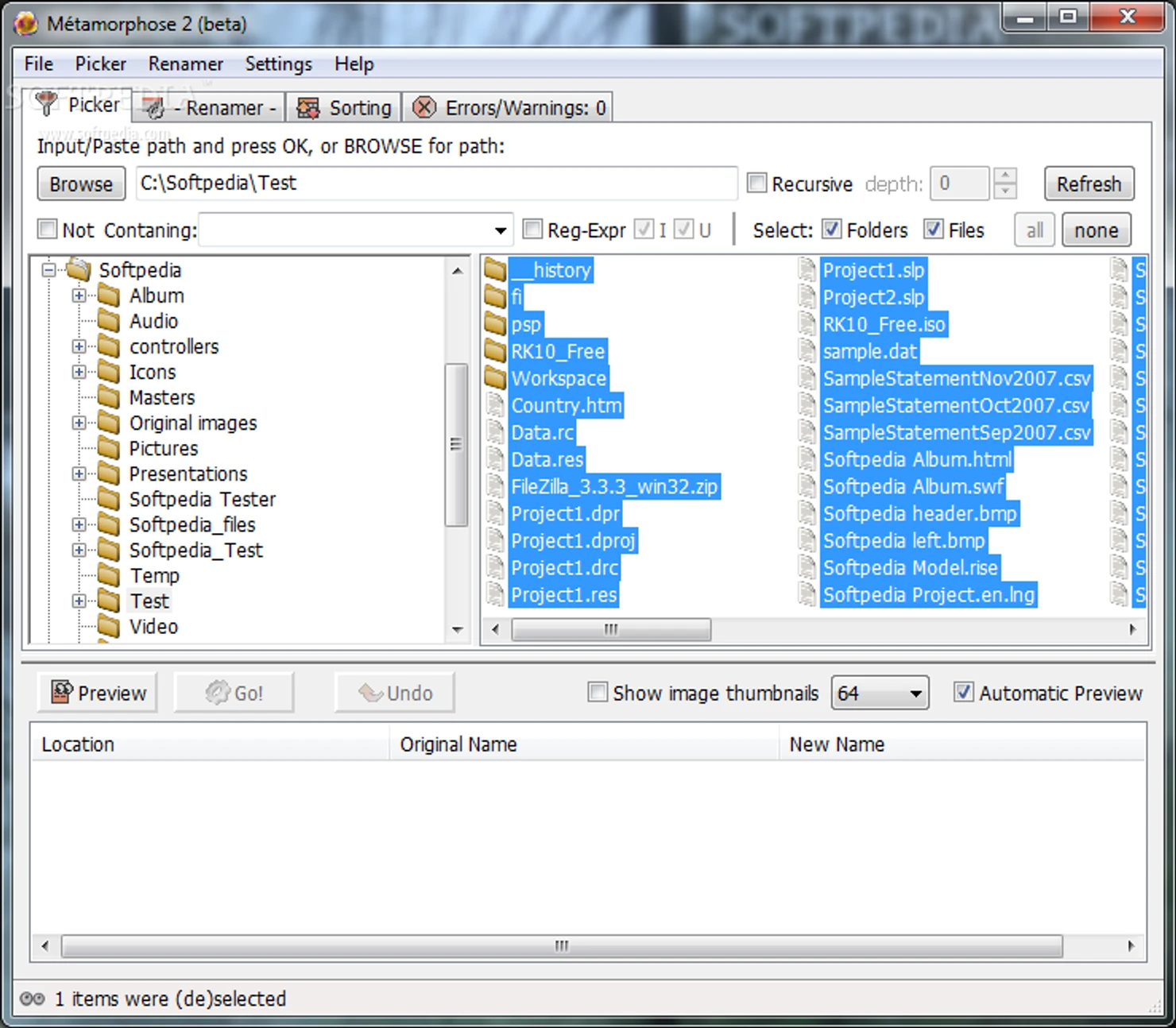Click the Softpedia root folder icon
1176x1028 pixels.
(x=79, y=270)
